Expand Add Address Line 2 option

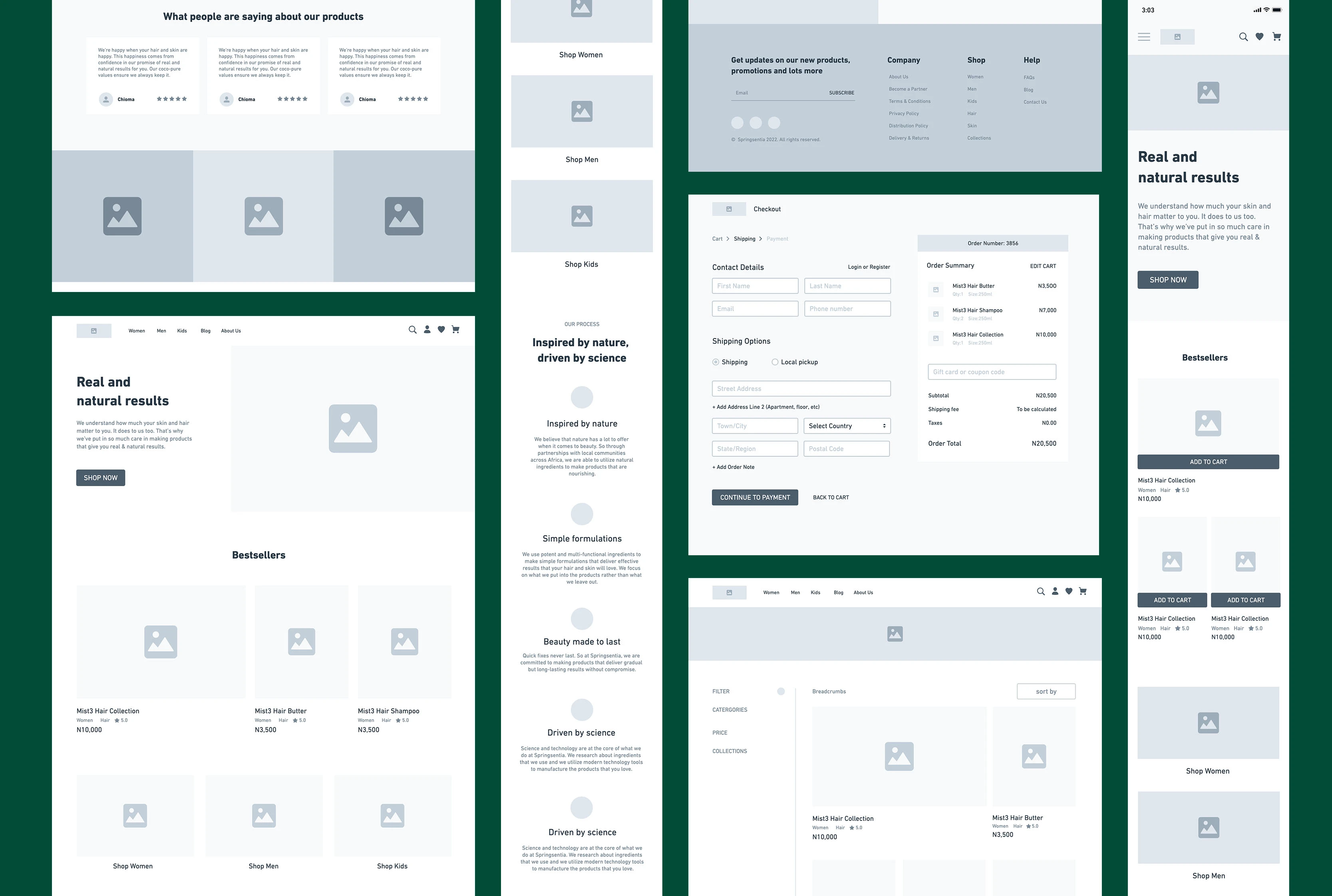tap(766, 407)
